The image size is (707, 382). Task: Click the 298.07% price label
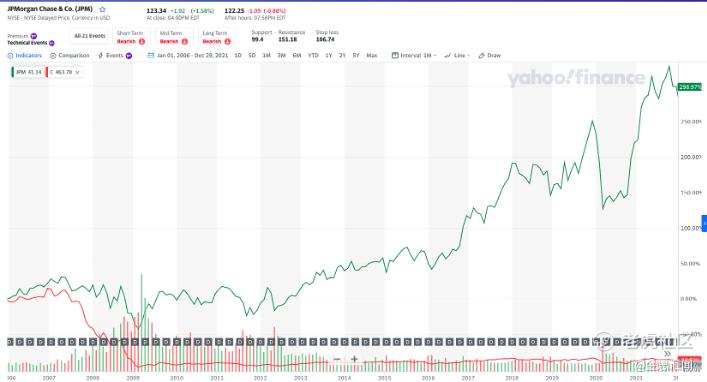(x=690, y=87)
